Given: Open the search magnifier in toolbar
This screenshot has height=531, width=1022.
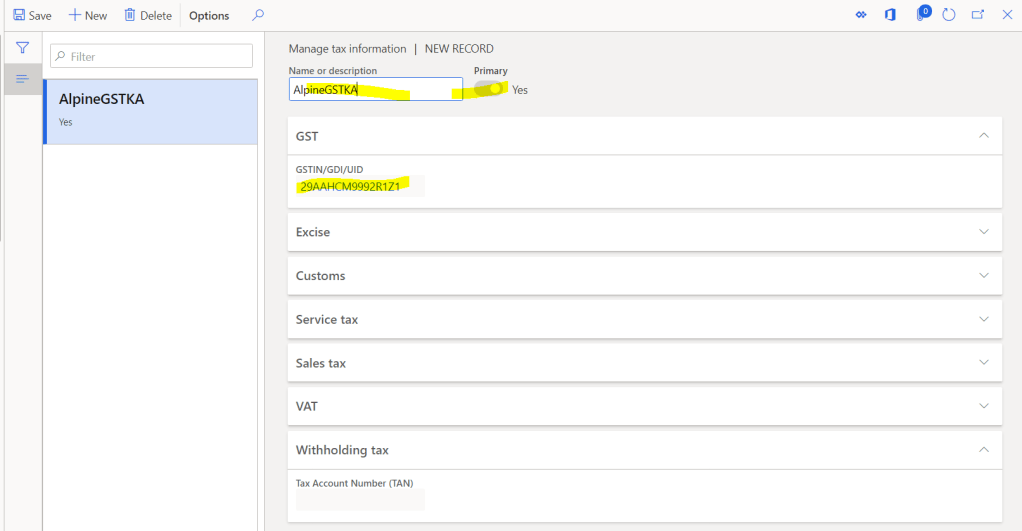Looking at the screenshot, I should 258,15.
